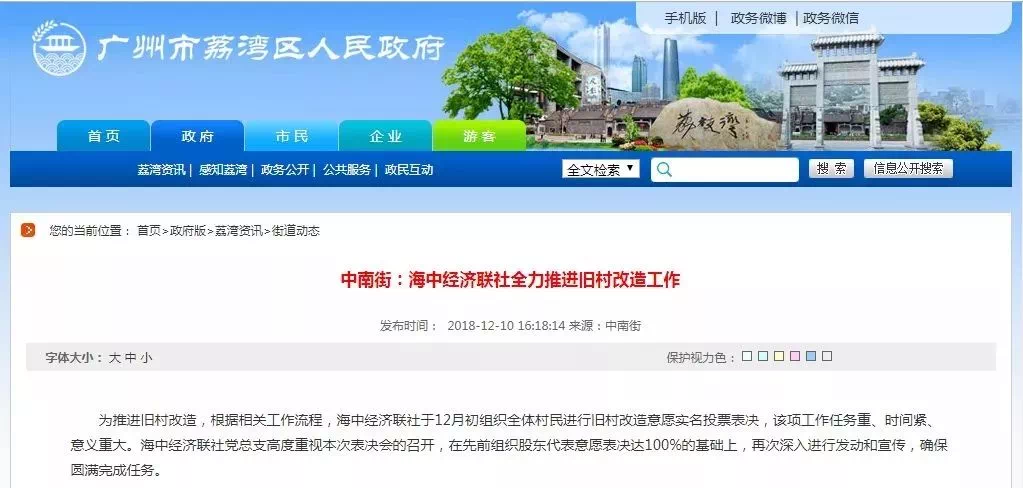Click the 搜索 button

[x=831, y=168]
